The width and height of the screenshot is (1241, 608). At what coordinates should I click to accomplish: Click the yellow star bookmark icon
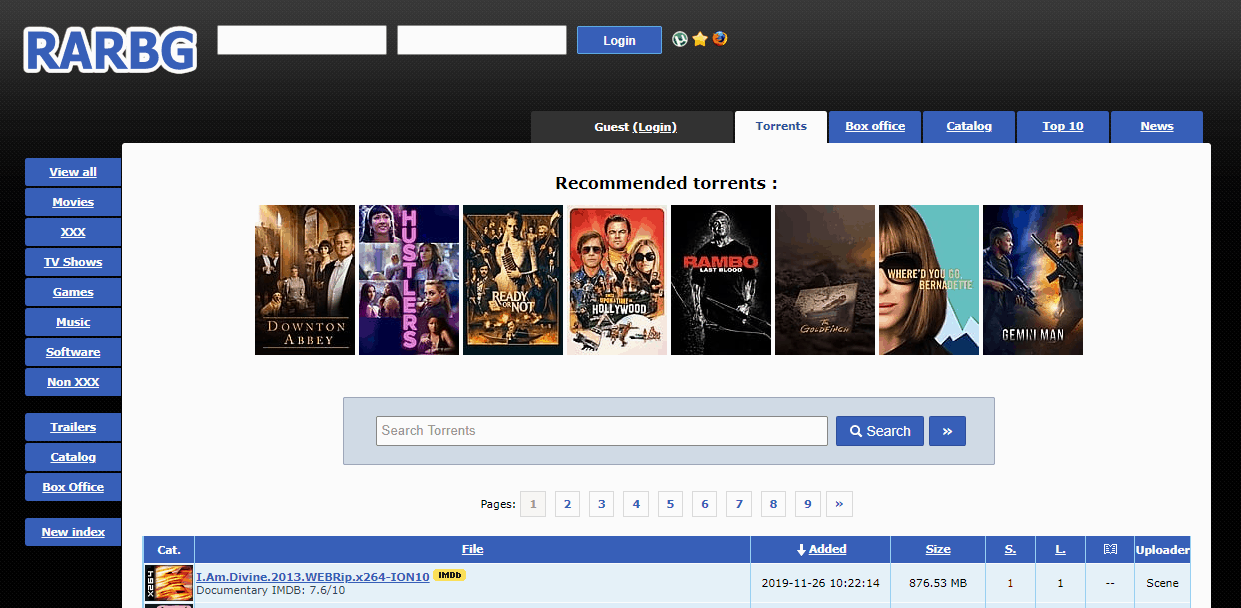[700, 39]
